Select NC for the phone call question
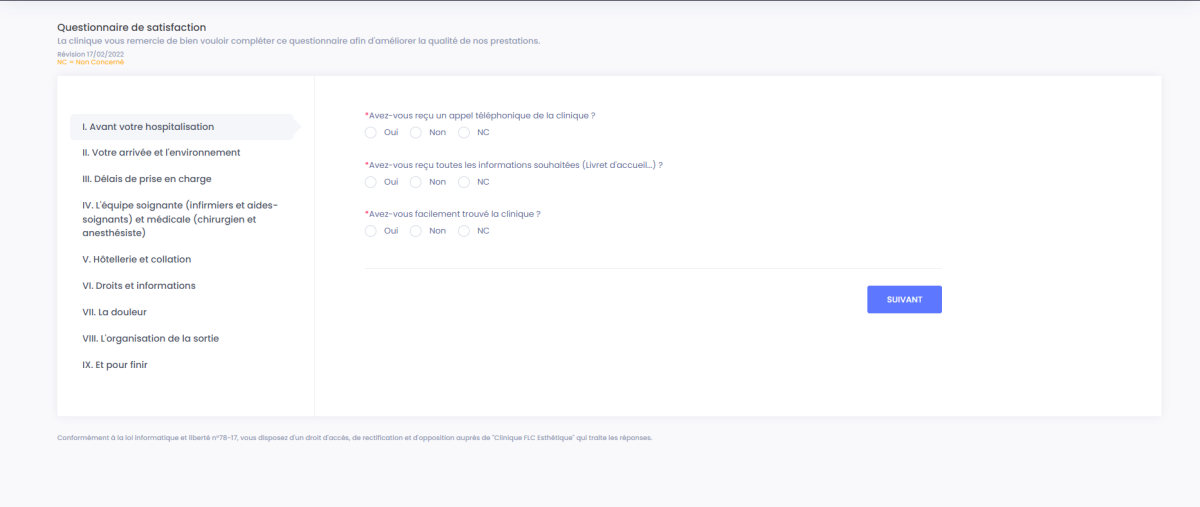1200x507 pixels. pyautogui.click(x=464, y=133)
